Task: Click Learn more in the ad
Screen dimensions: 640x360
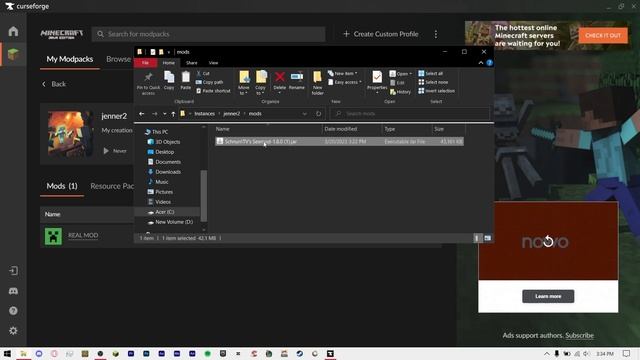Action: coord(548,296)
